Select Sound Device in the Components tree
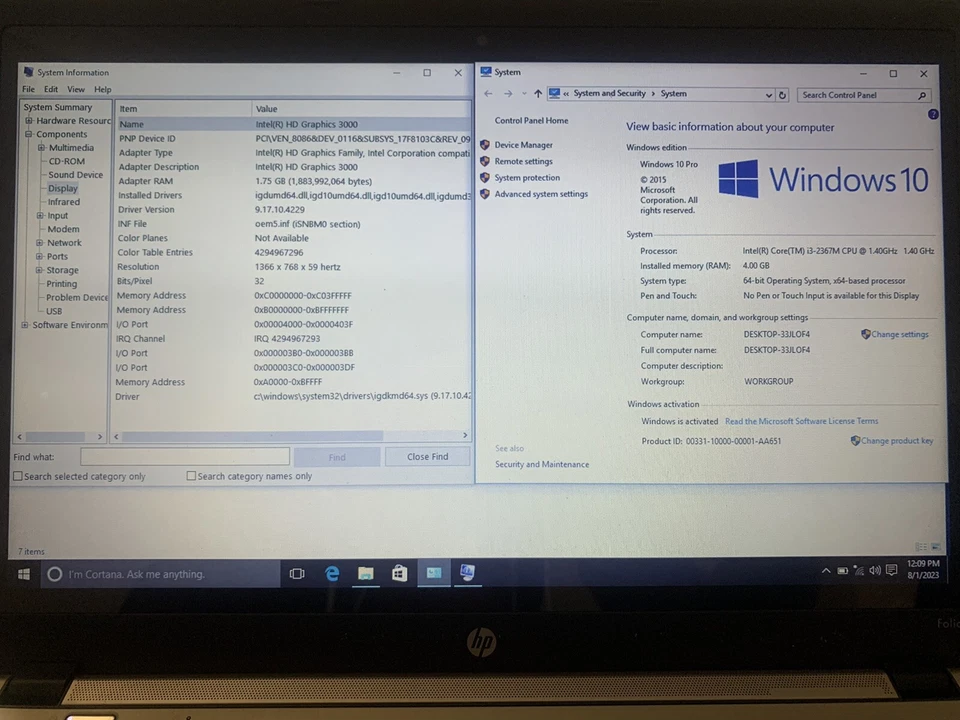 75,174
